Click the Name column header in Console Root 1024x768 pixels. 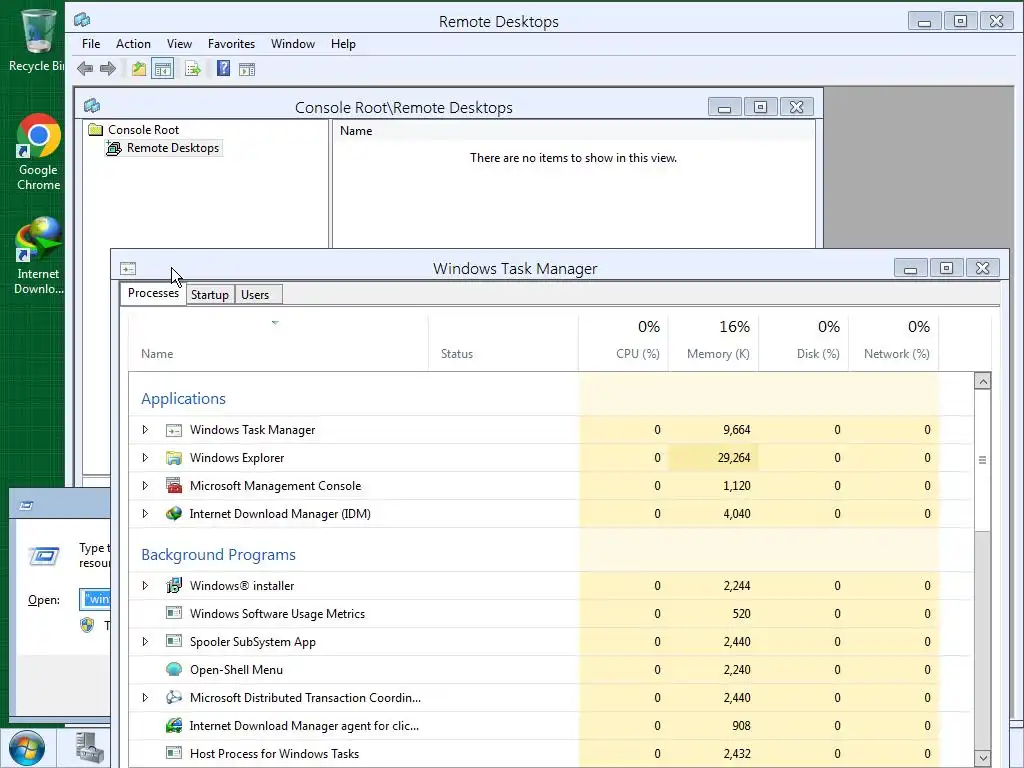click(573, 131)
